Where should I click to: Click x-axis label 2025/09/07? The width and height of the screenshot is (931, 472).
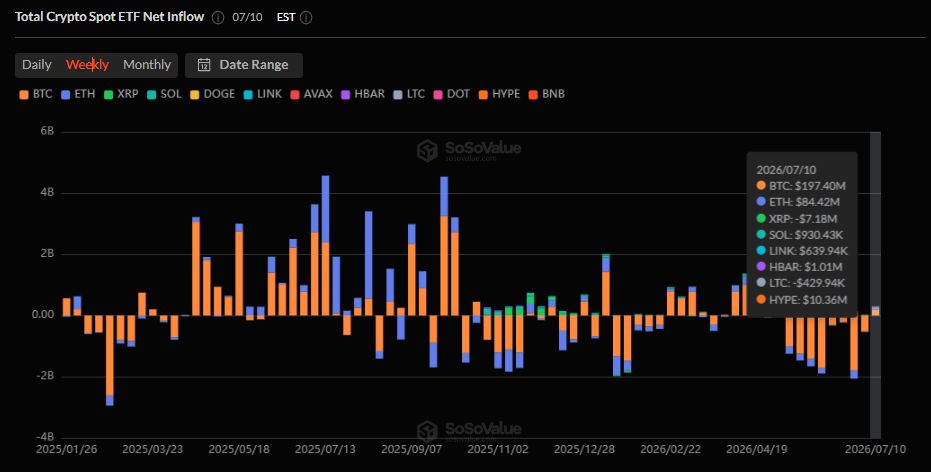411,449
